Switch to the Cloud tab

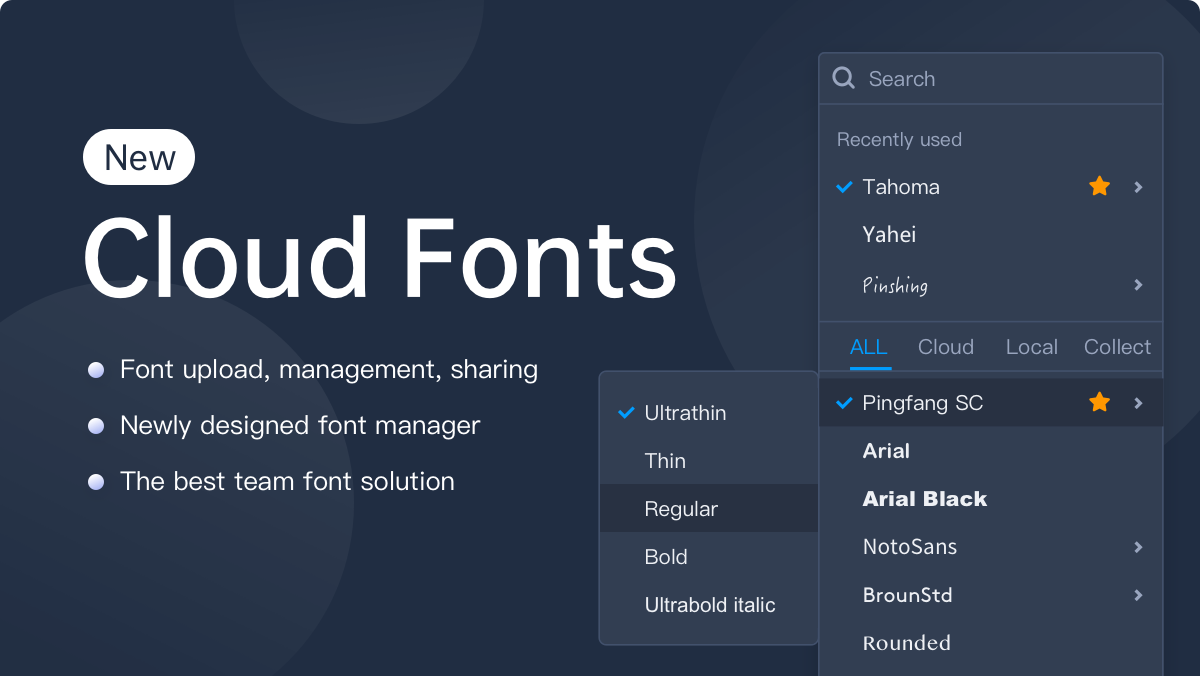tap(945, 347)
